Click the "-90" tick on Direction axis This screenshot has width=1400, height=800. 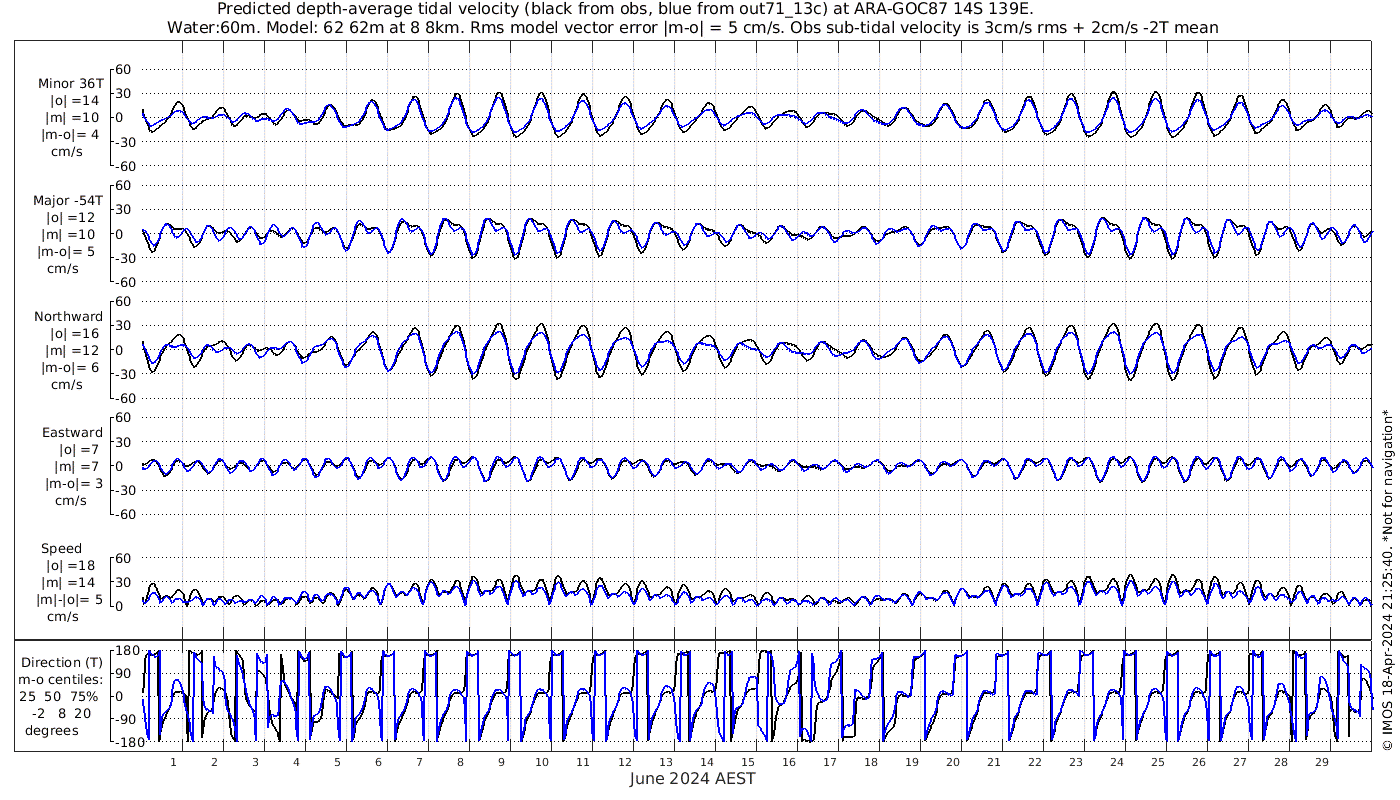(x=127, y=720)
